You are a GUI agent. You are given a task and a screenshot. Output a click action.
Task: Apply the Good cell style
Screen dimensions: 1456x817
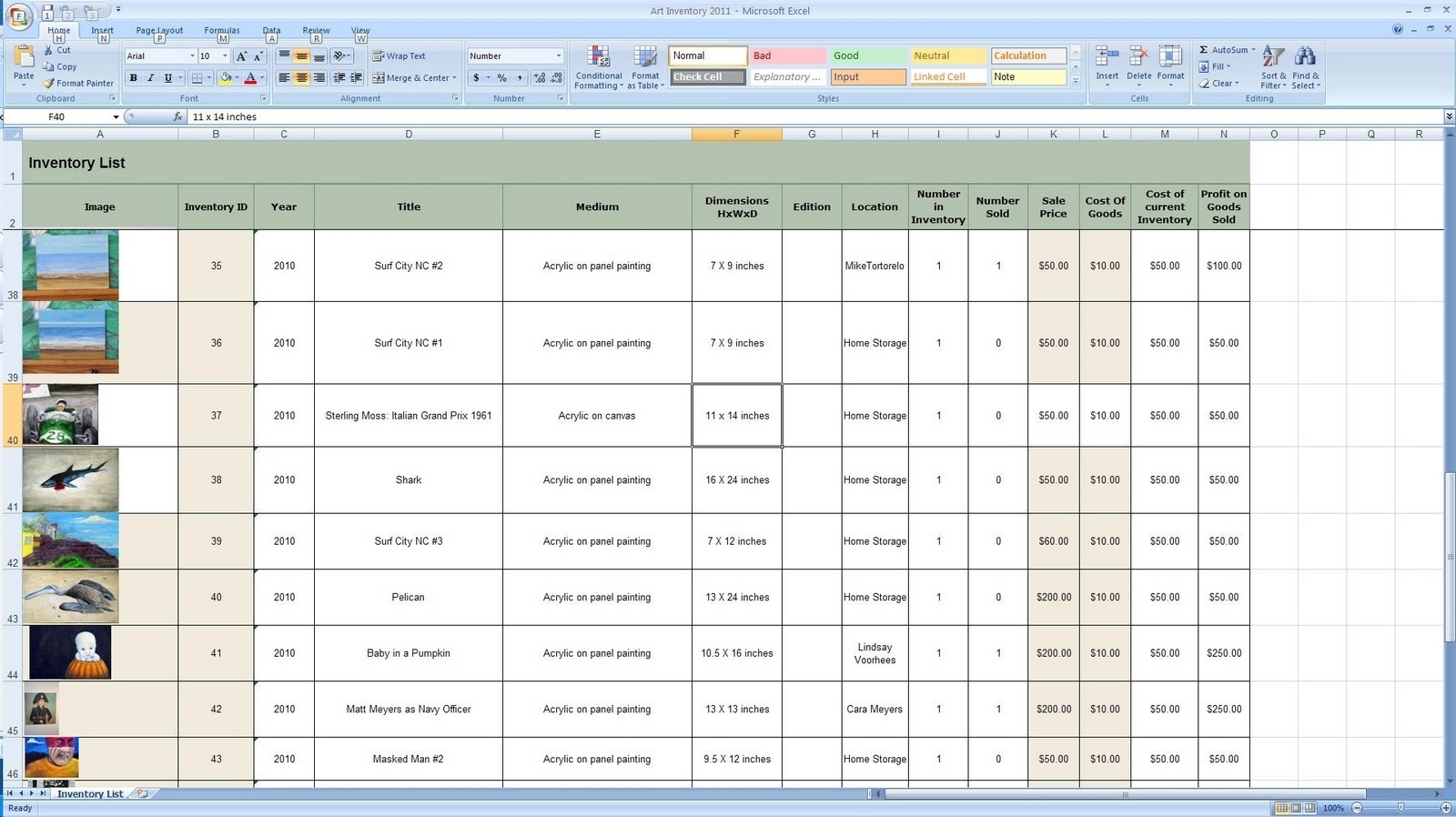point(865,55)
